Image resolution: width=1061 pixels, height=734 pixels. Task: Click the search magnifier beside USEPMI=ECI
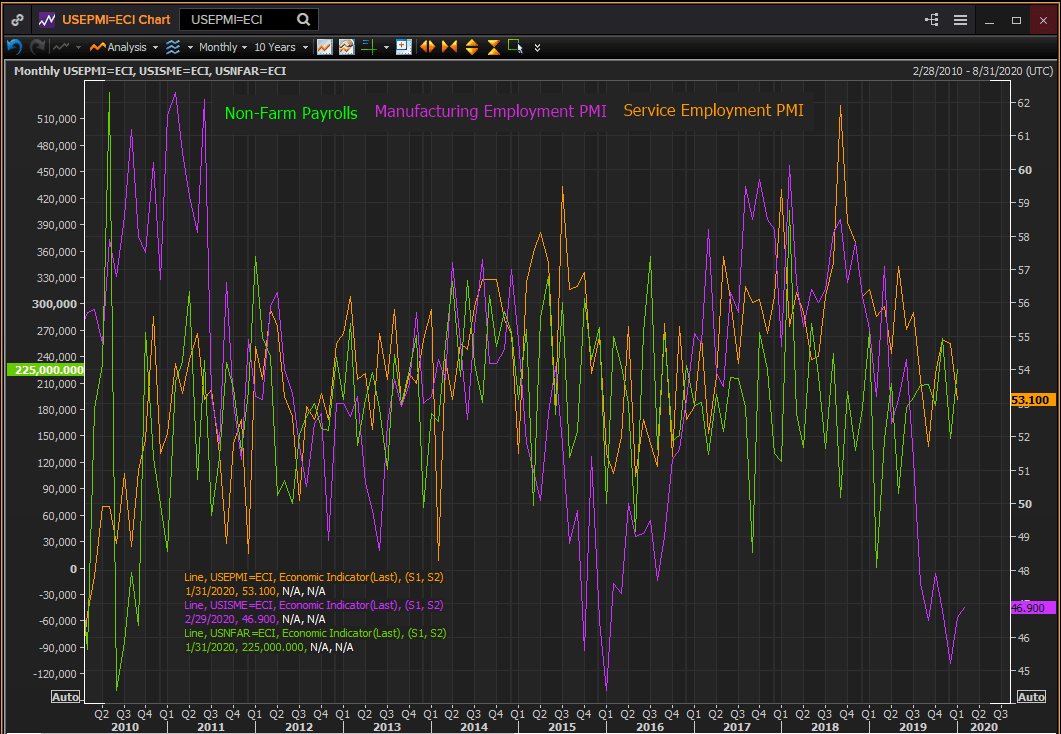click(303, 19)
